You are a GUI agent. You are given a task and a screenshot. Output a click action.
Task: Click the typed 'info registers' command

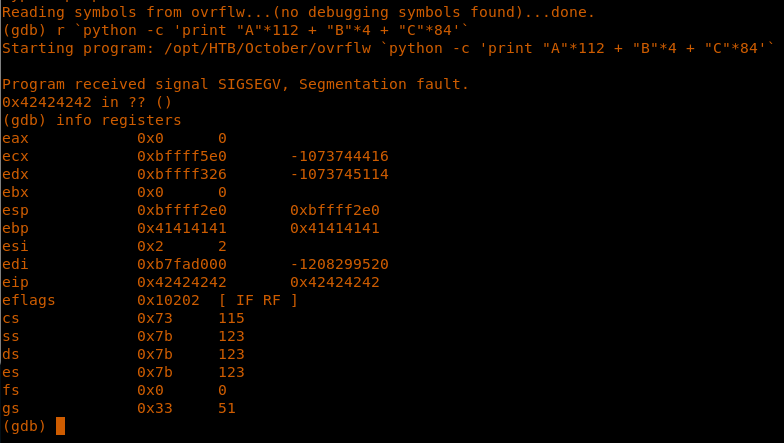[119, 120]
